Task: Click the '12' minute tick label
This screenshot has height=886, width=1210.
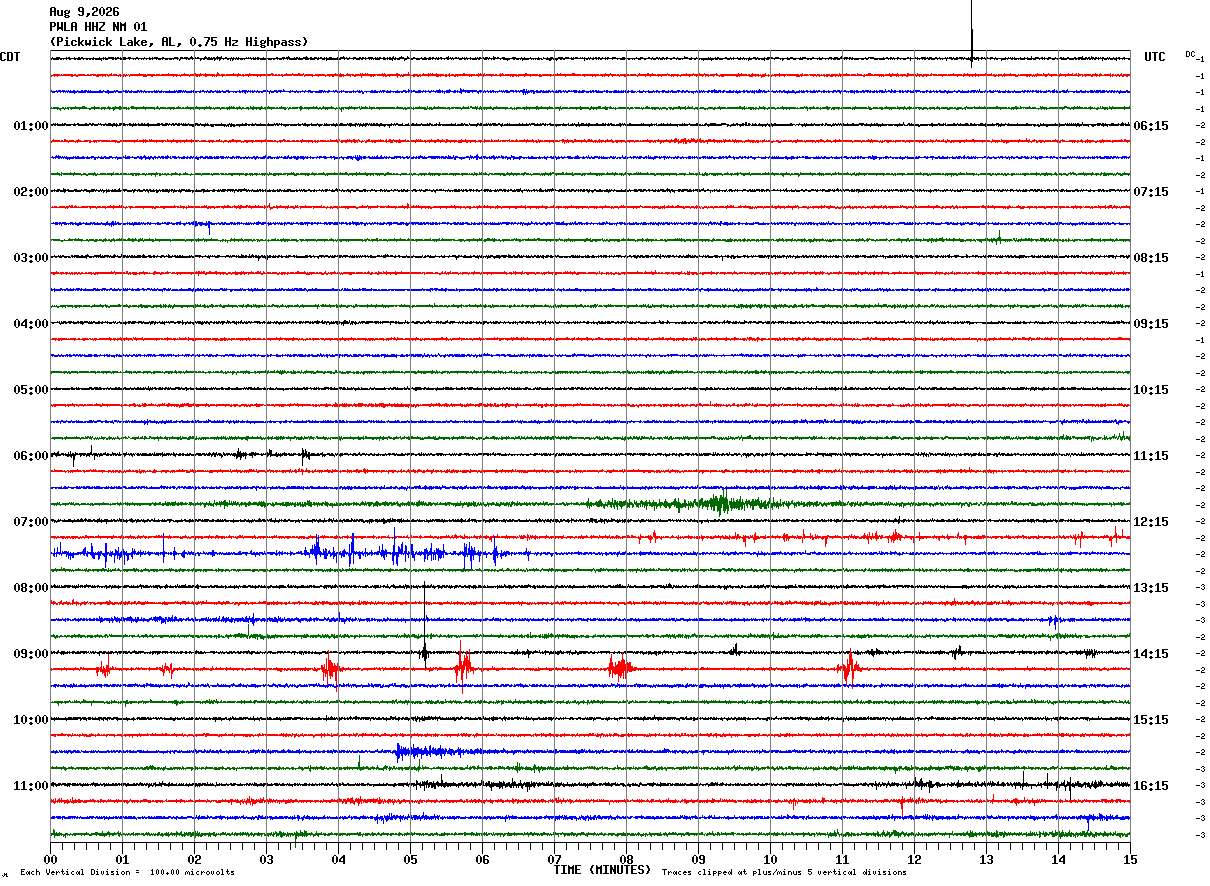Action: tap(915, 859)
